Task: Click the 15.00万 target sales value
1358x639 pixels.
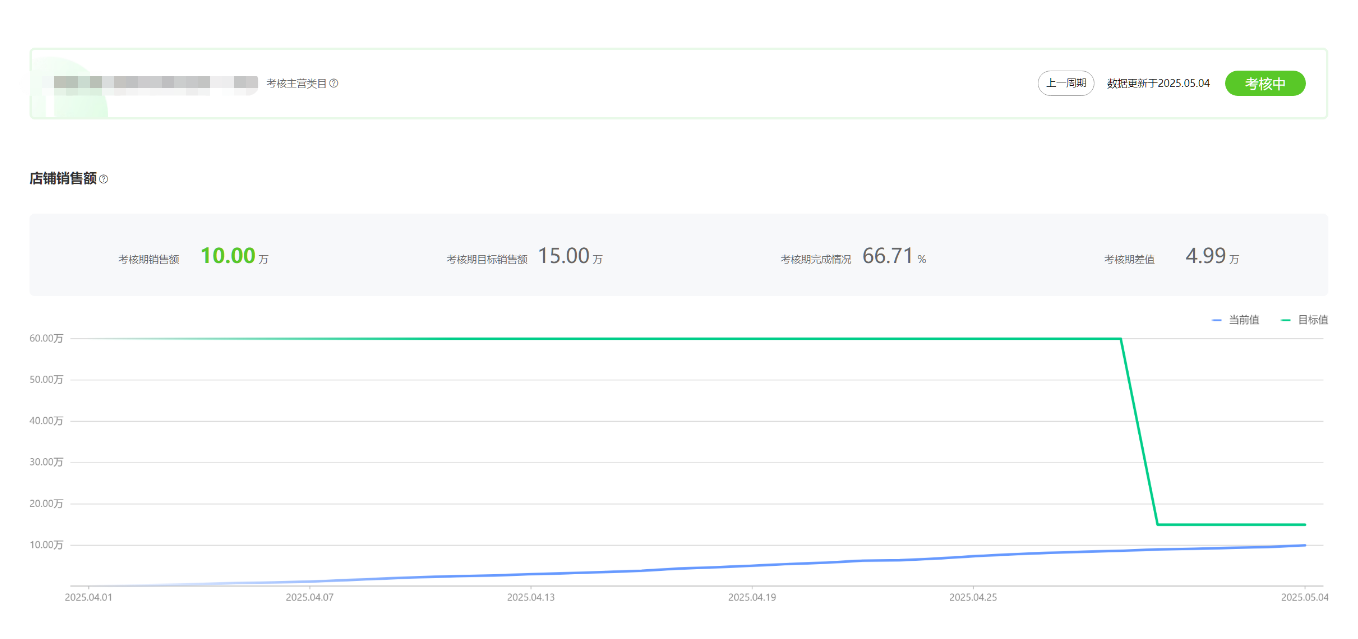Action: coord(564,256)
